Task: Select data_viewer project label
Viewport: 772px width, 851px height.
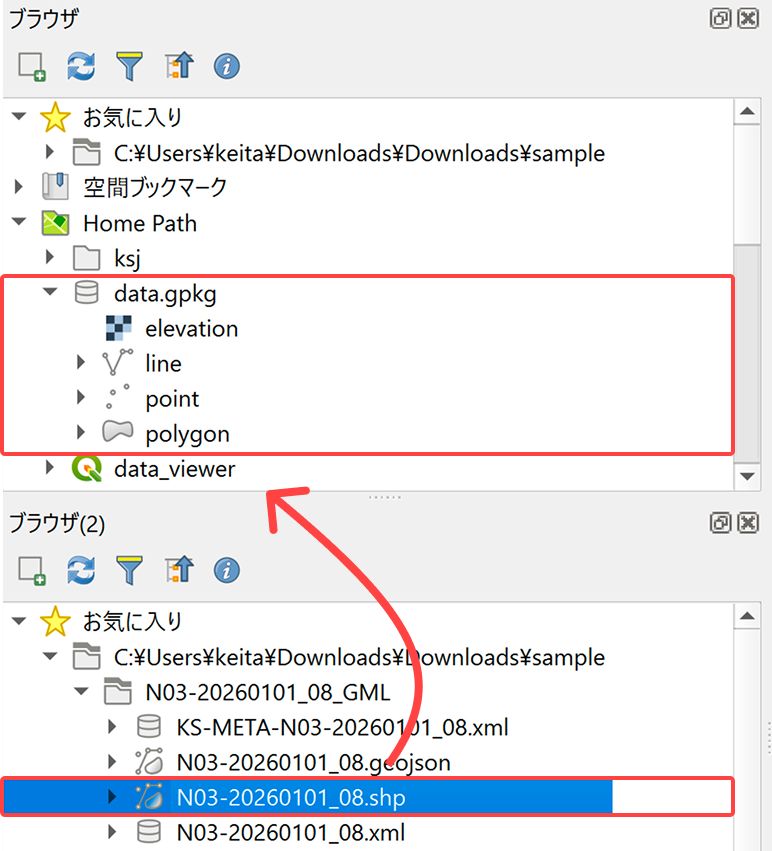Action: [x=174, y=469]
